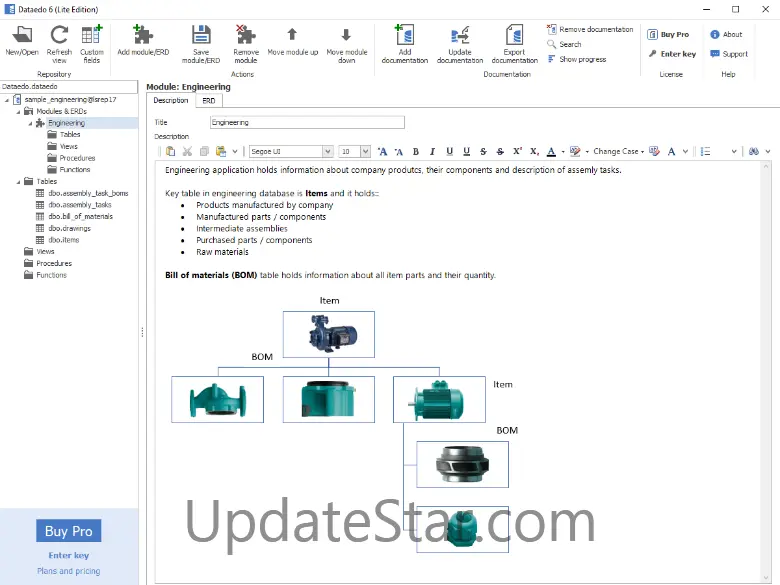Add a new module/ERD

(143, 35)
